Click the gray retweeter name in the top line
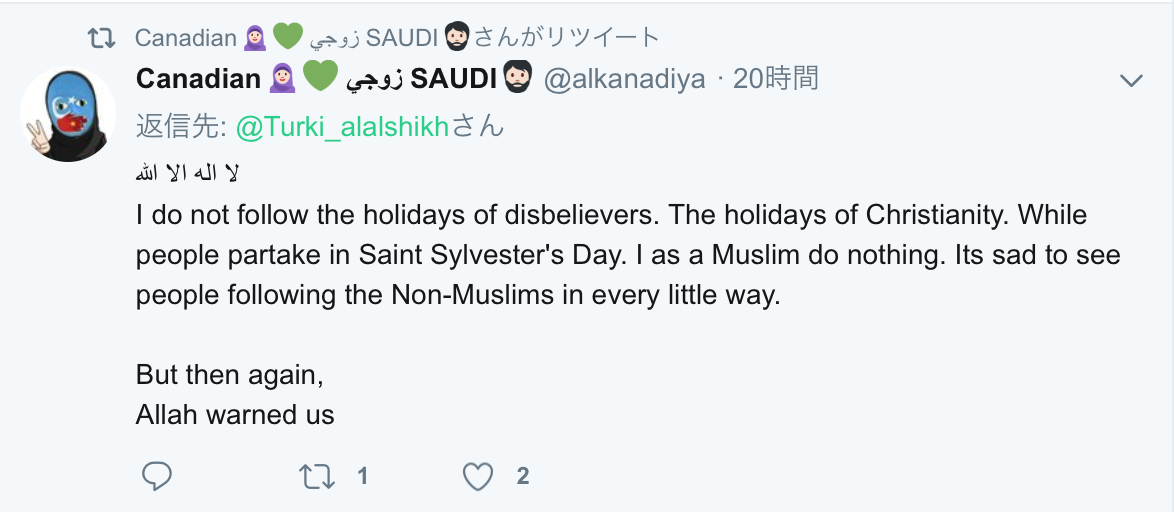The image size is (1174, 512). click(x=185, y=38)
